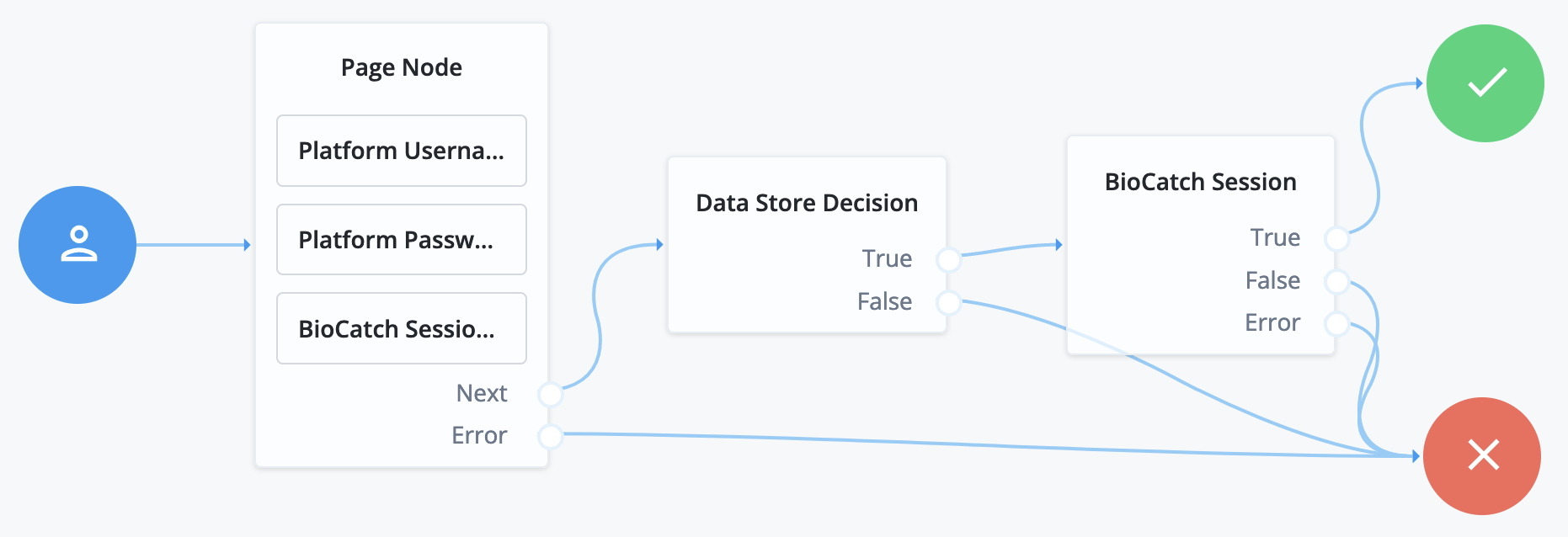Click BioCatch Session Error output connector
Image resolution: width=1568 pixels, height=537 pixels.
coord(1336,323)
